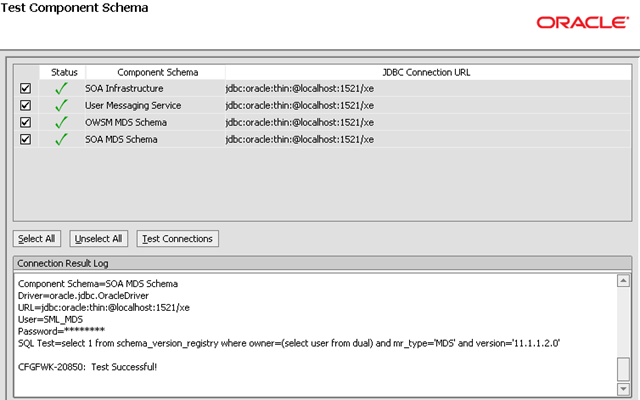This screenshot has width=640, height=400.
Task: Toggle the SOA Infrastructure checkbox
Action: tap(25, 88)
